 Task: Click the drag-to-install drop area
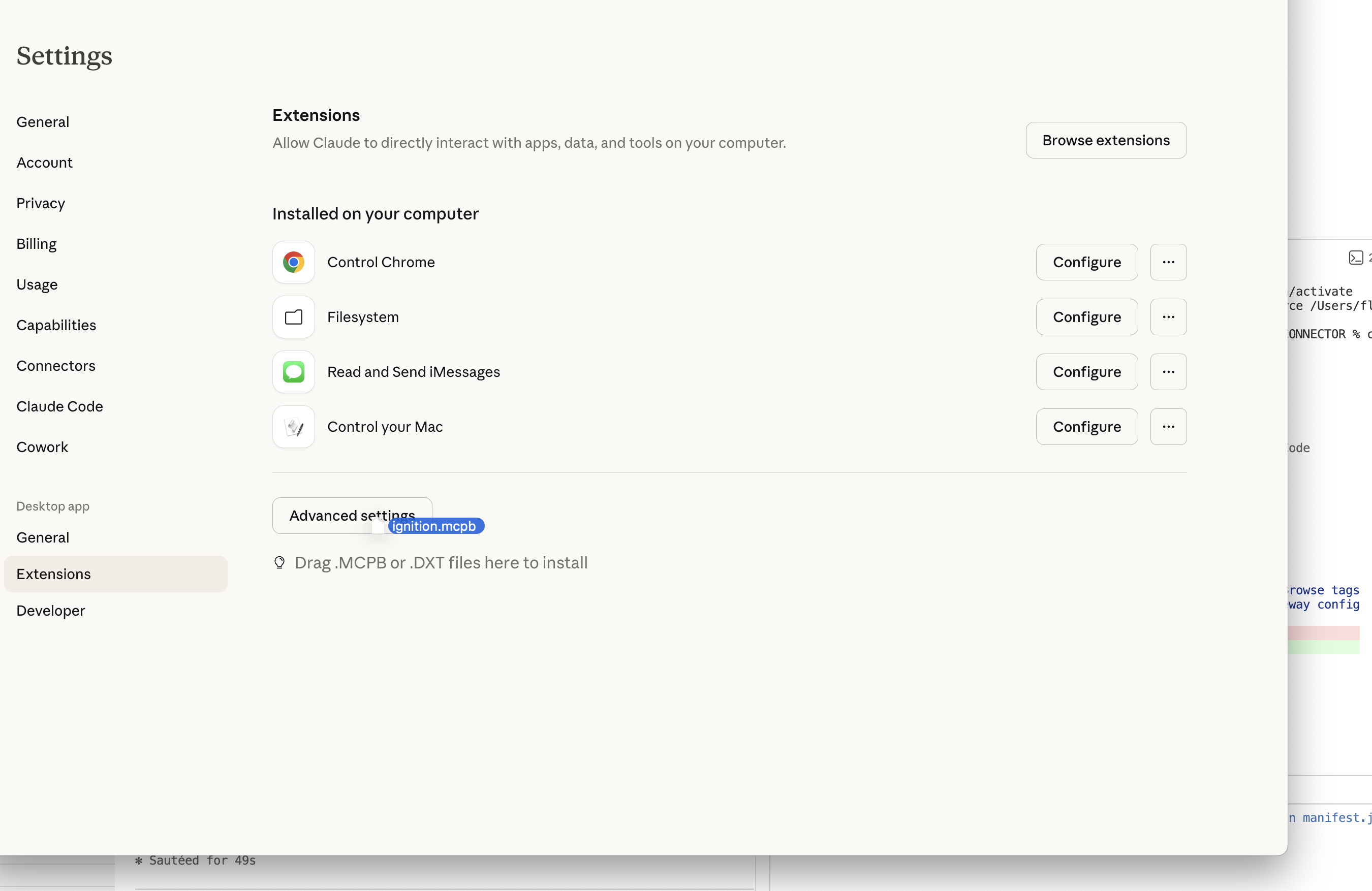tap(441, 562)
